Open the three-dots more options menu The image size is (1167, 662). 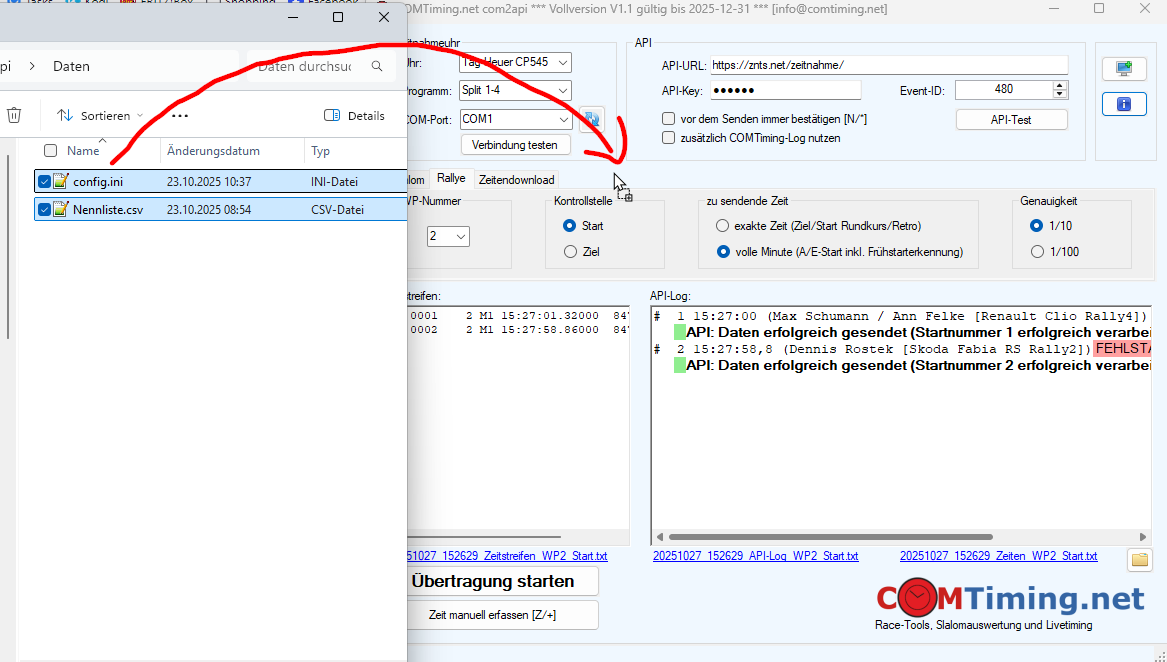(180, 116)
